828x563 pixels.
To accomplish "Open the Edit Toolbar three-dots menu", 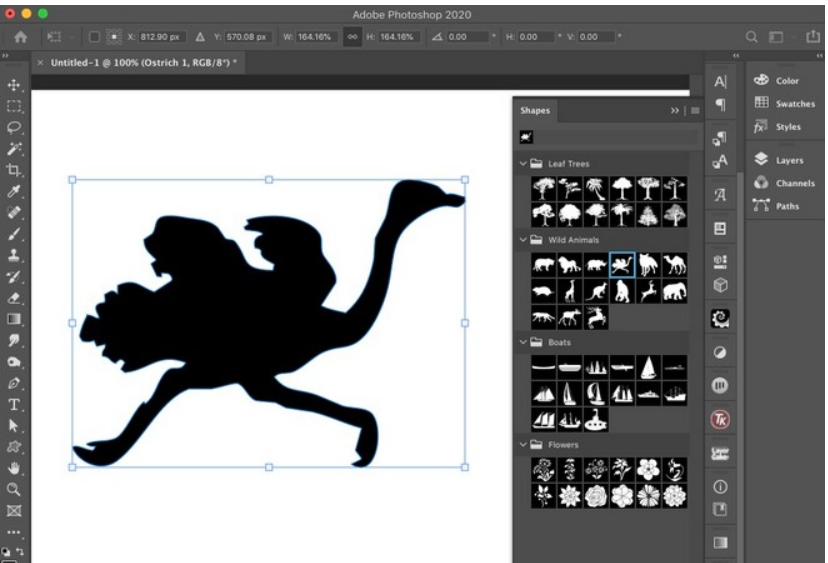I will pos(14,532).
